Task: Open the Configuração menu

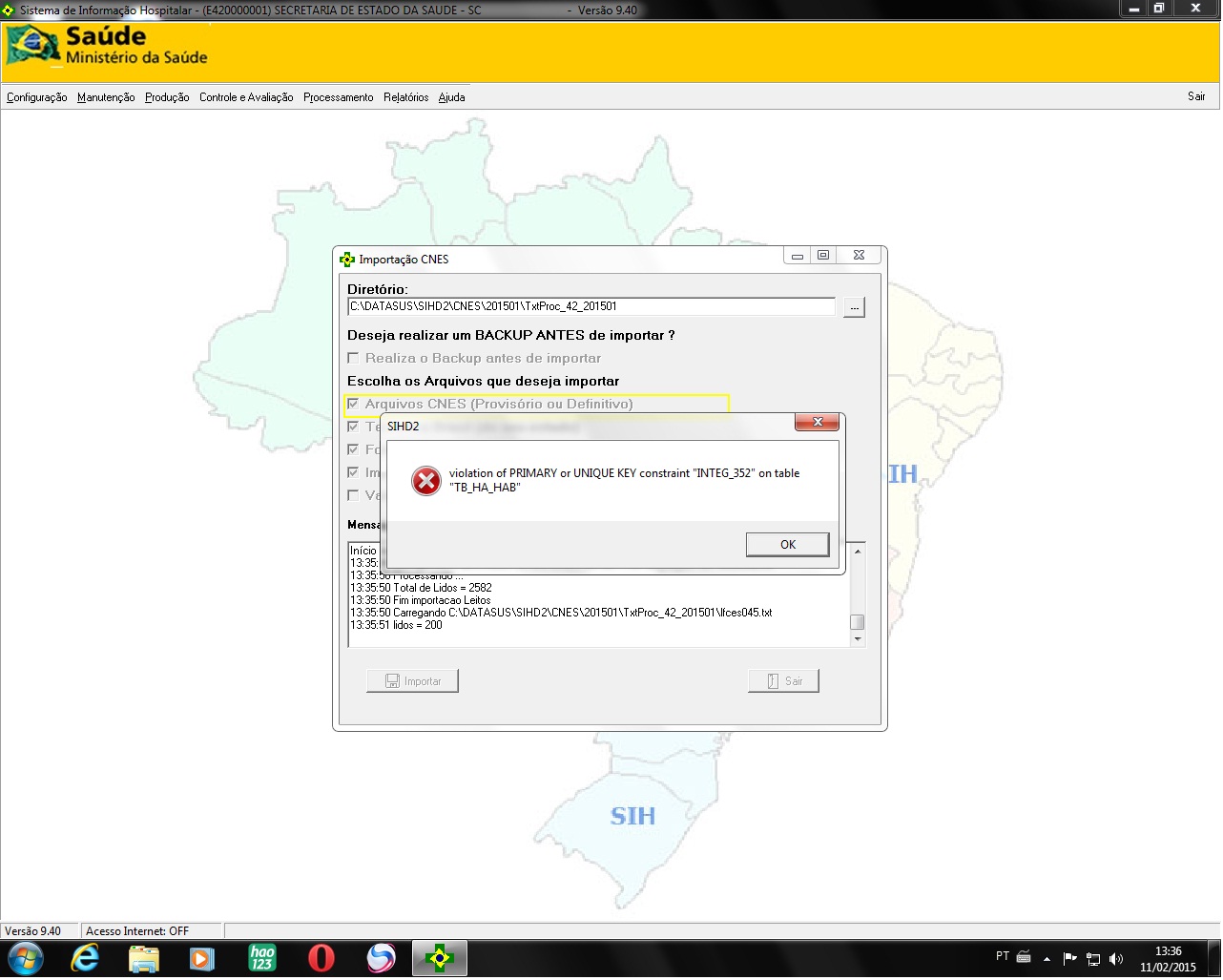Action: pos(37,97)
